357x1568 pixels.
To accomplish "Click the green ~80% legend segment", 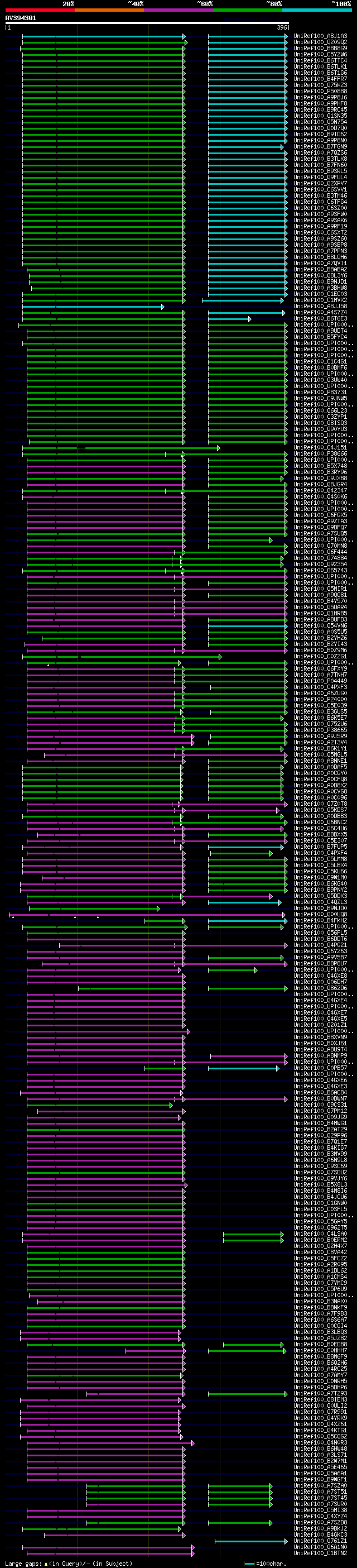I will point(248,9).
